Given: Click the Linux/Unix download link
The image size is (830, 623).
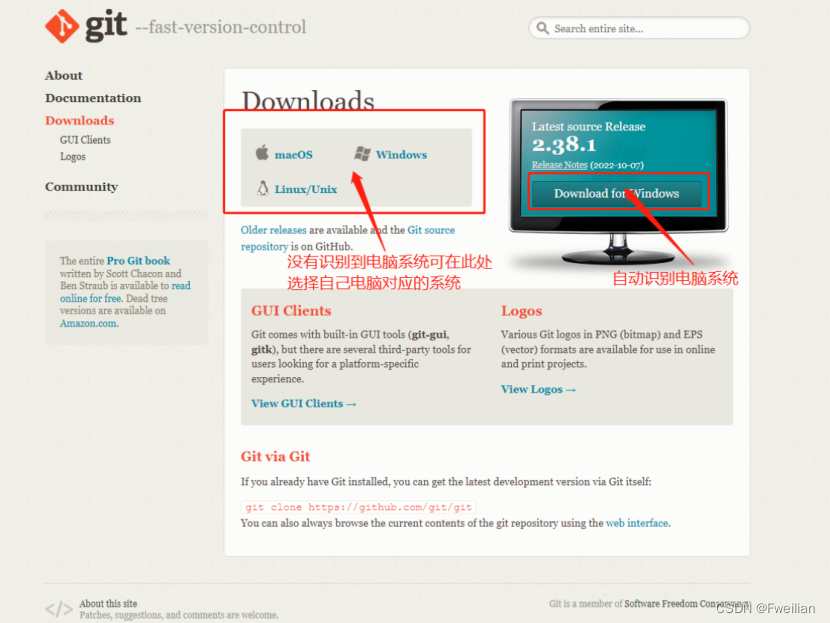Looking at the screenshot, I should [x=305, y=189].
